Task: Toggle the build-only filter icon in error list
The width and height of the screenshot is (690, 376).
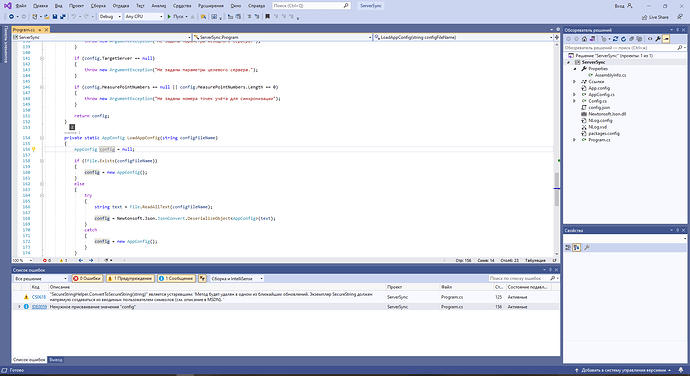Action: 202,278
